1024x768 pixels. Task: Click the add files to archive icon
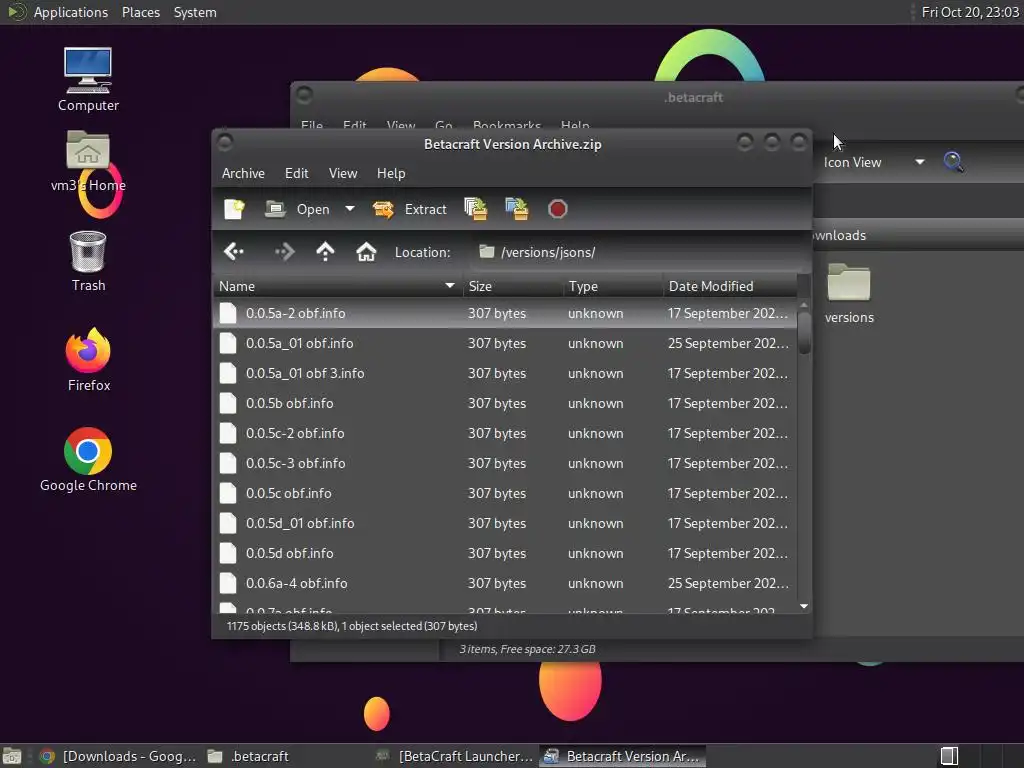click(x=475, y=209)
